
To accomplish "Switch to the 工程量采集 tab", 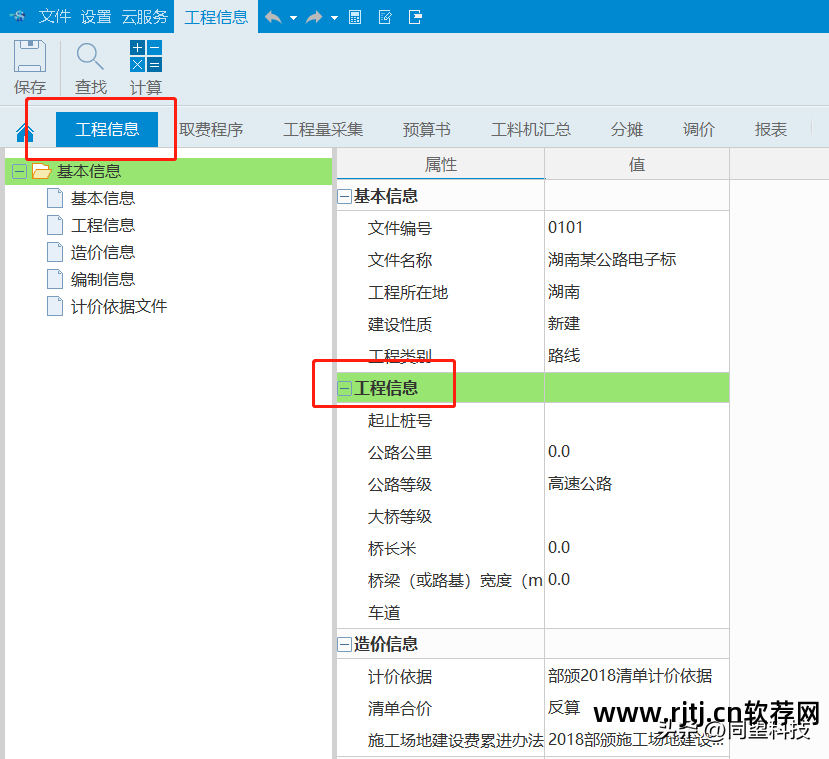I will point(323,129).
